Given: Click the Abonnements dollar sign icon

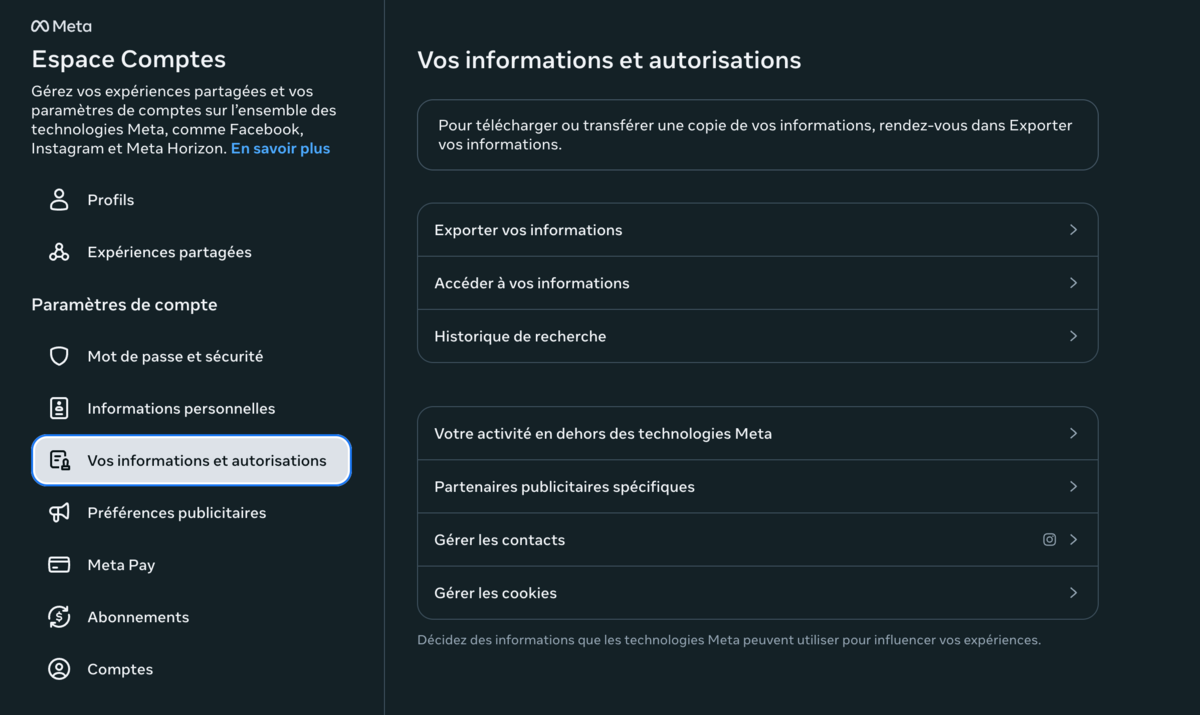Looking at the screenshot, I should (58, 616).
